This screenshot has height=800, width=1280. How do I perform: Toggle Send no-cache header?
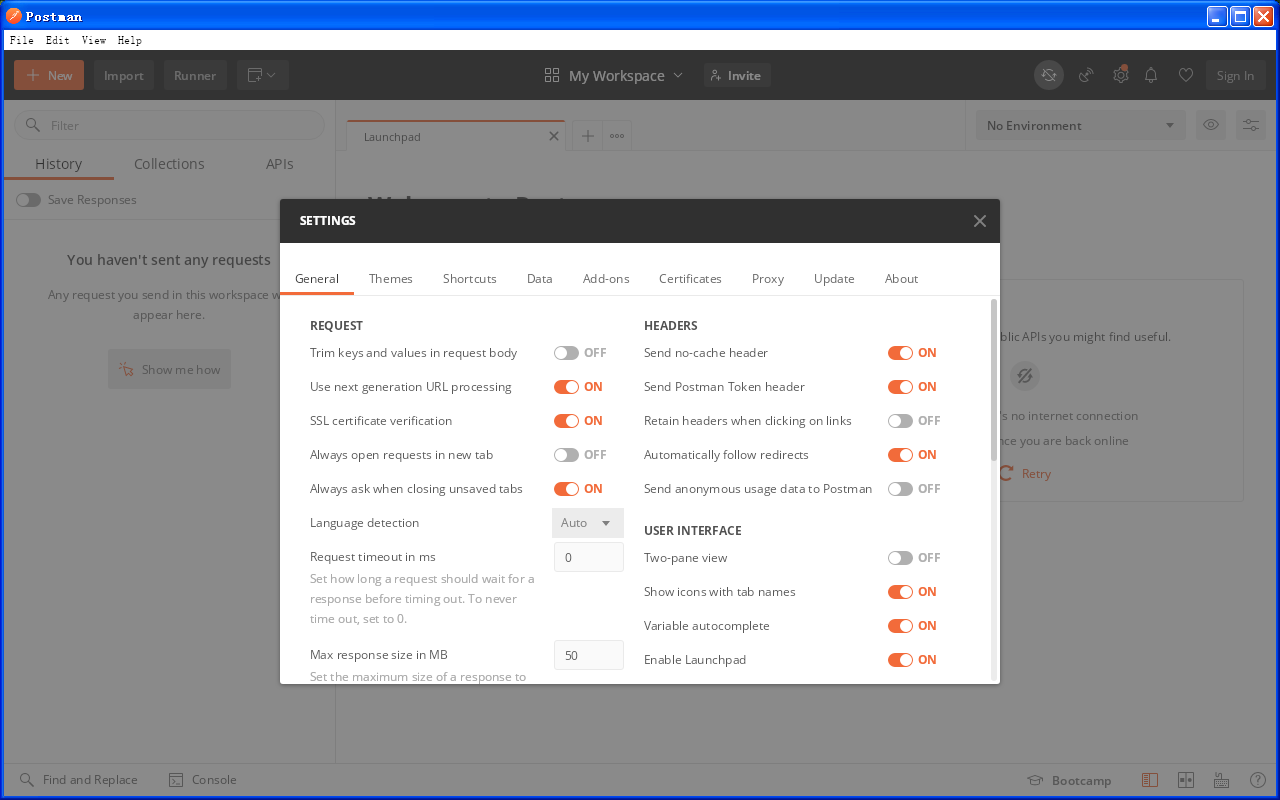(900, 353)
